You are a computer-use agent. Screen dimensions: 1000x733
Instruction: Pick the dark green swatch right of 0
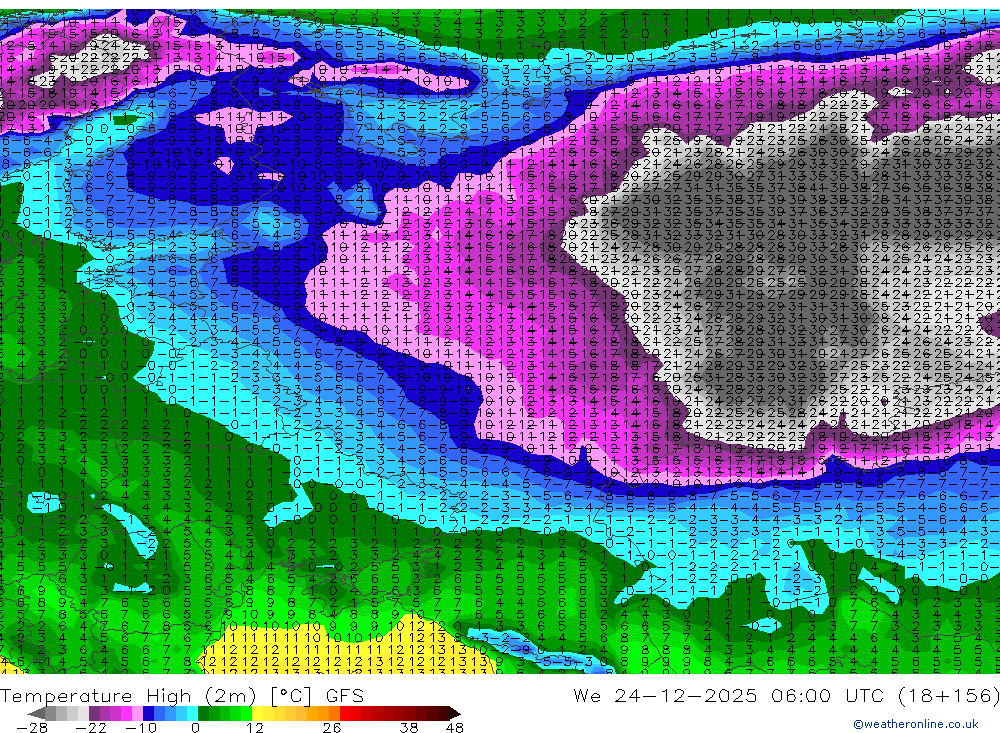(x=203, y=714)
